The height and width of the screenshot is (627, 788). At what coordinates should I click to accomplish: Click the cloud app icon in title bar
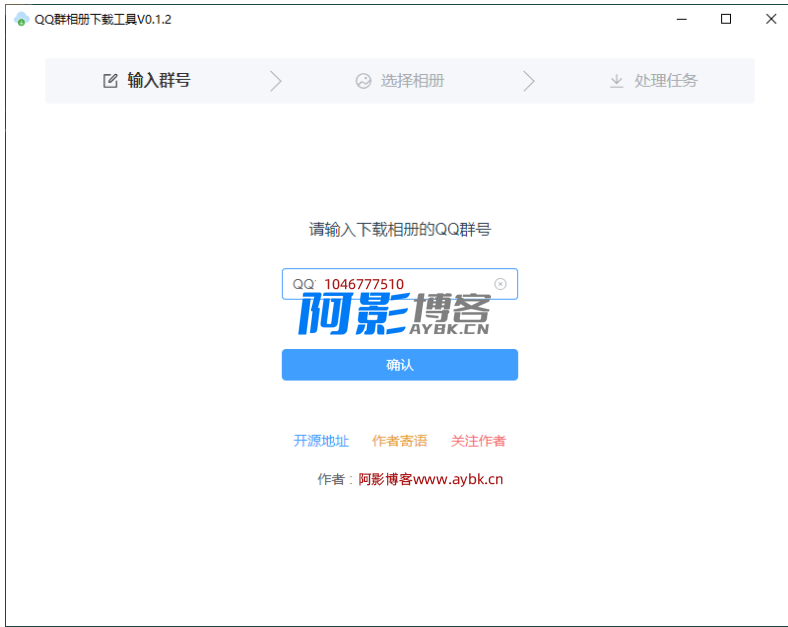click(21, 20)
